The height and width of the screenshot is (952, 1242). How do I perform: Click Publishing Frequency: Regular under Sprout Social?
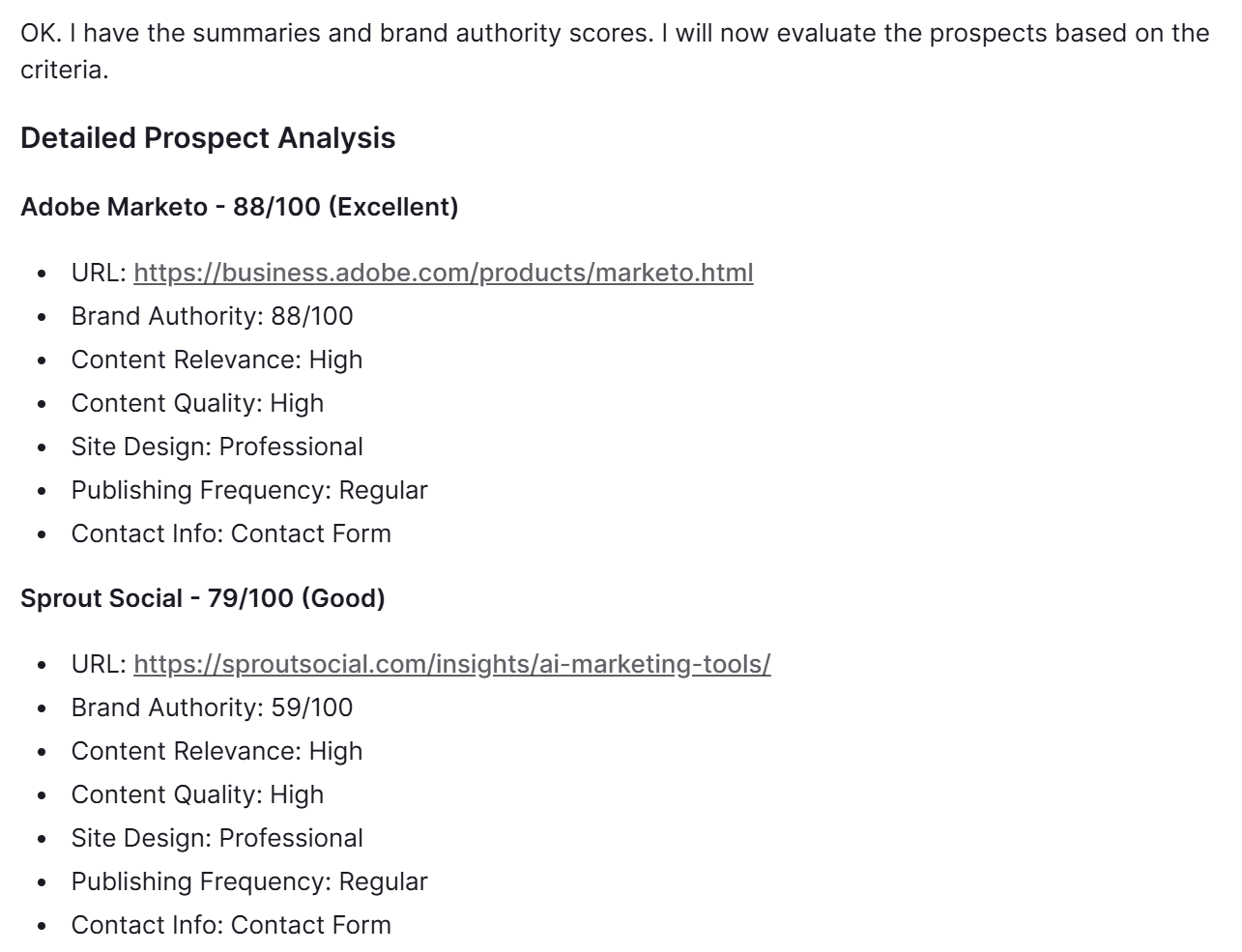pyautogui.click(x=248, y=881)
